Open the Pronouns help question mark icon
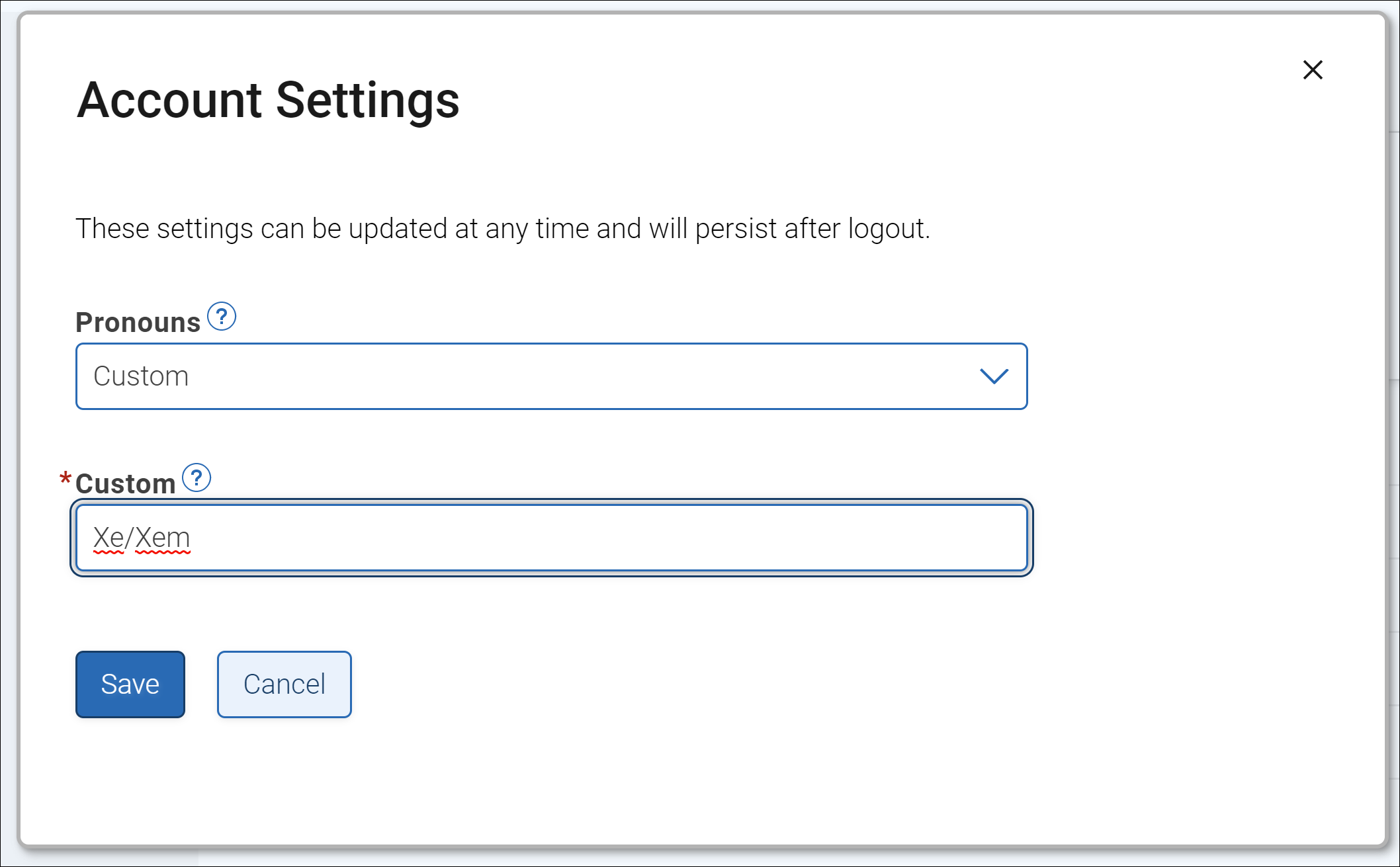The image size is (1400, 867). (x=222, y=317)
